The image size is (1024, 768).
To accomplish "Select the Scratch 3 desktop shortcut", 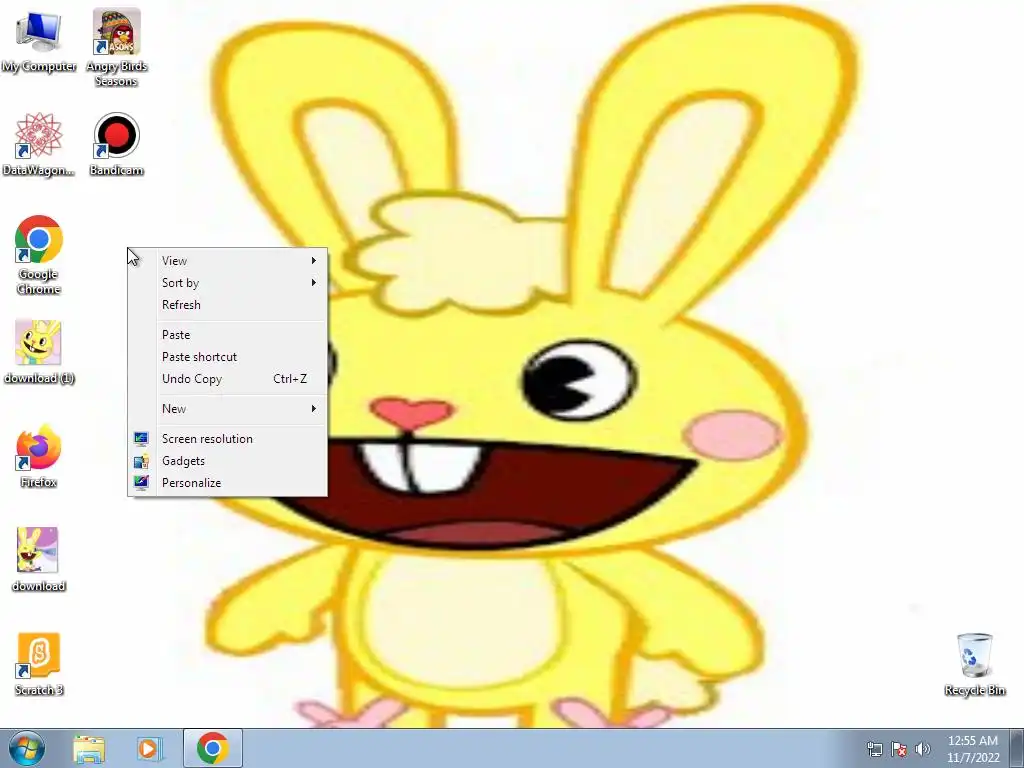I will click(x=39, y=664).
